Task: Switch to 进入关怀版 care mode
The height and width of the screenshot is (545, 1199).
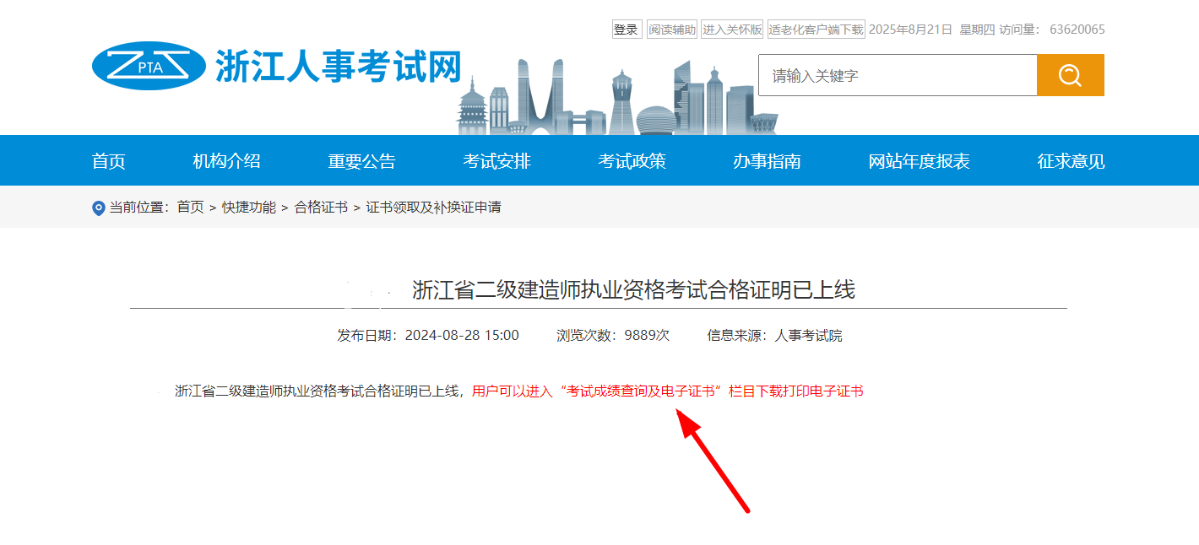Action: (732, 30)
